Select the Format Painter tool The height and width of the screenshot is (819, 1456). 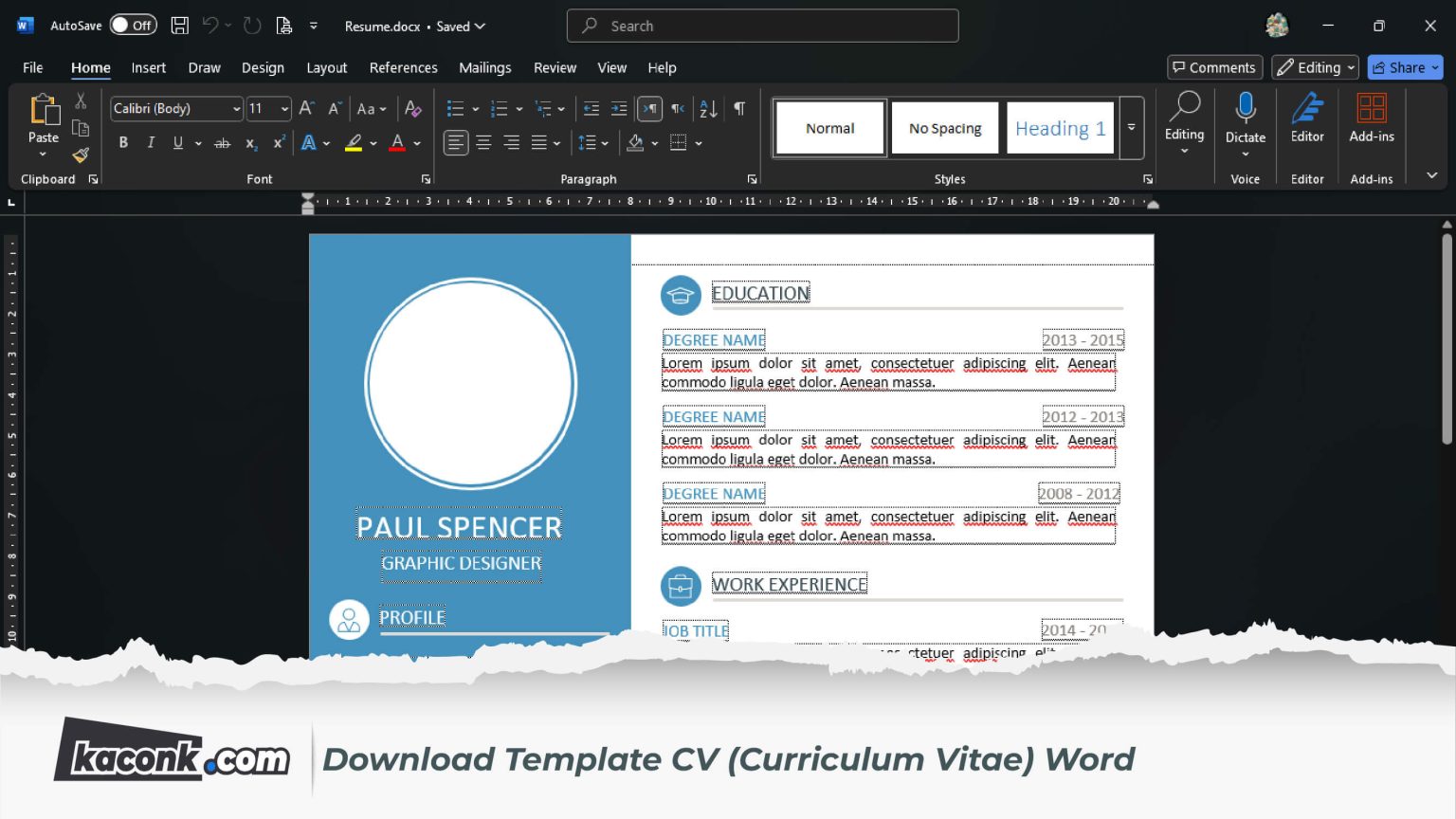(x=81, y=155)
